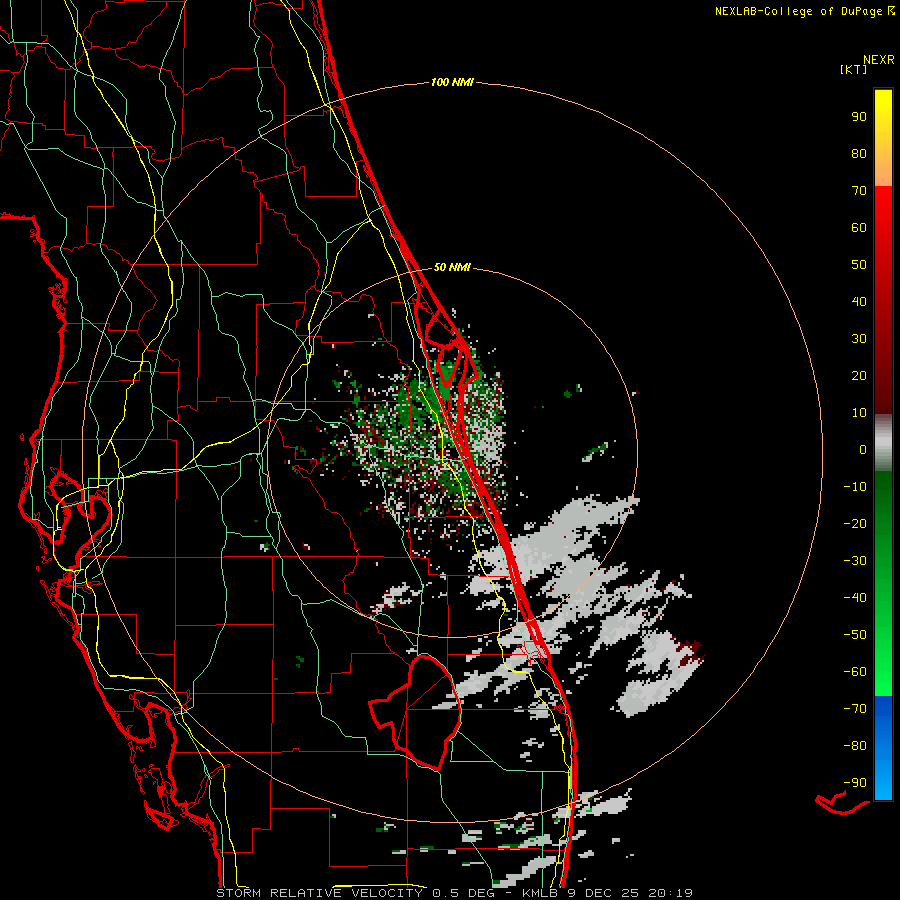
Task: Select the -80 scale value
Action: 855,746
